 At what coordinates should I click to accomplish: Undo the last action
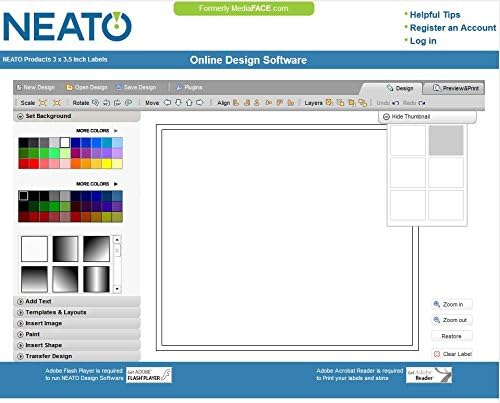tap(388, 103)
